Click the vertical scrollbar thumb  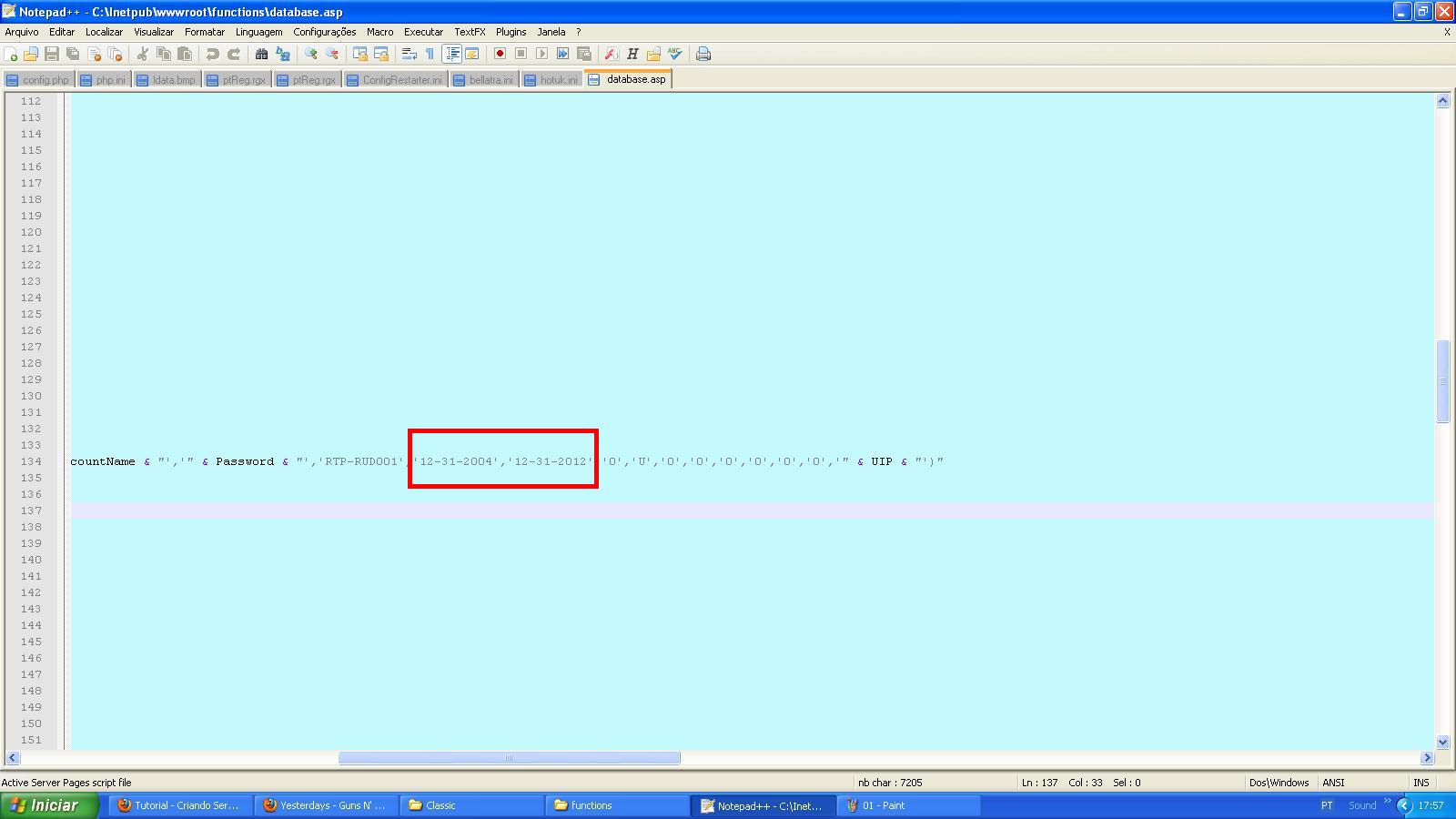1442,380
